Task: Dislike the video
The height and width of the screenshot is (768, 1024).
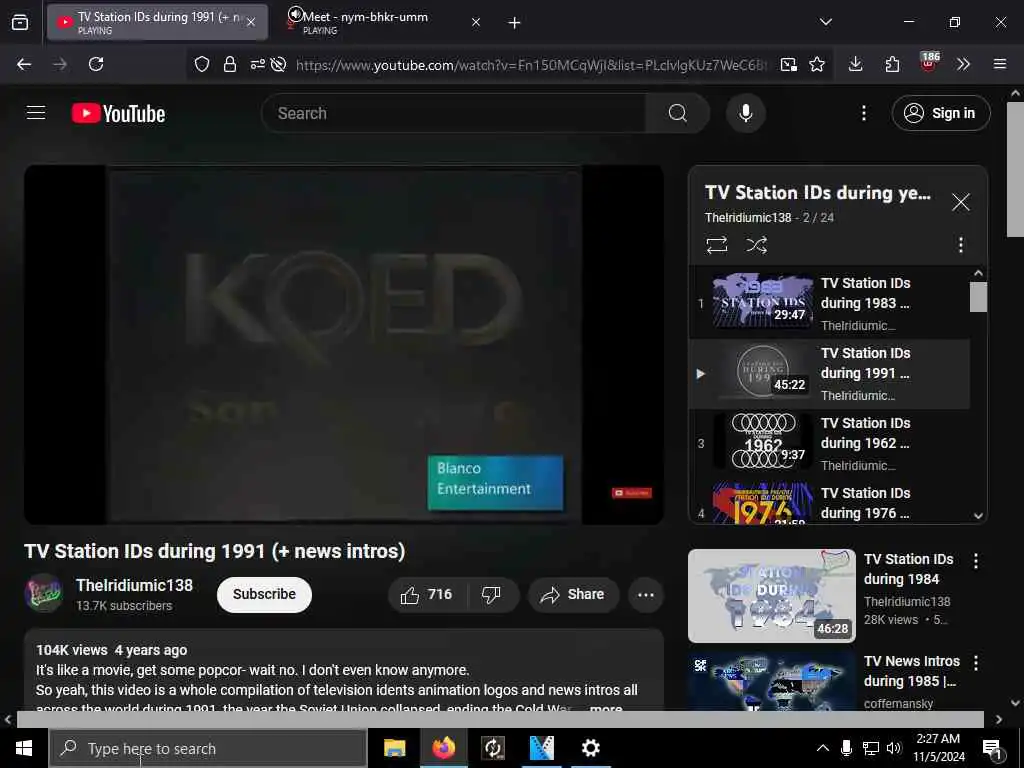Action: [492, 594]
